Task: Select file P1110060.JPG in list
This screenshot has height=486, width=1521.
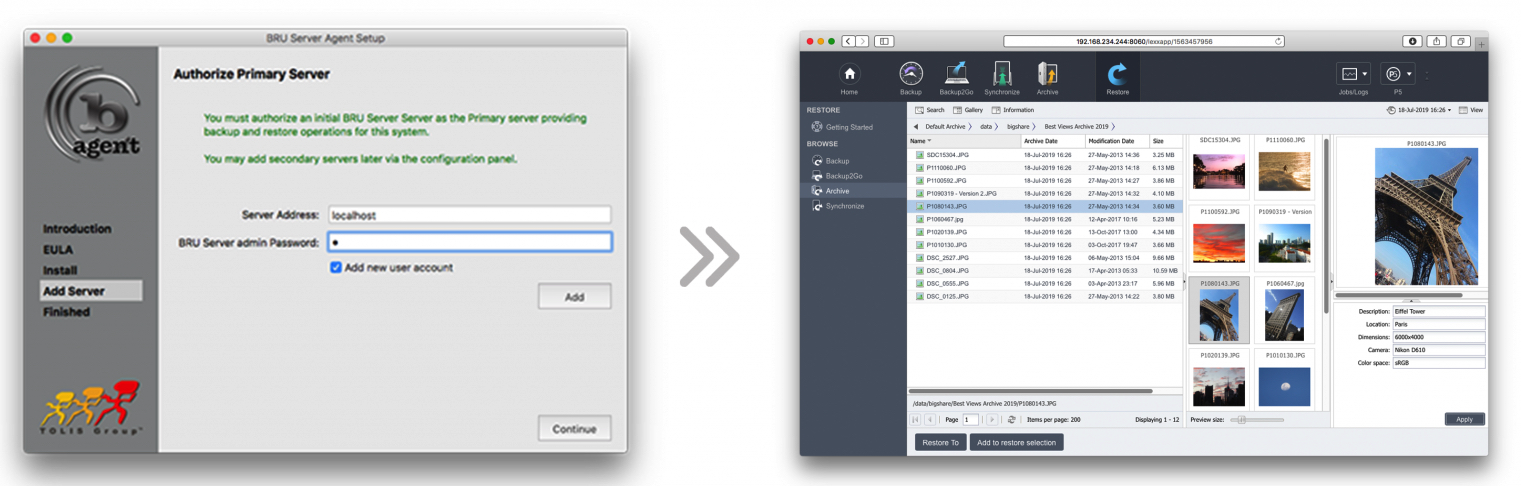Action: click(1045, 168)
